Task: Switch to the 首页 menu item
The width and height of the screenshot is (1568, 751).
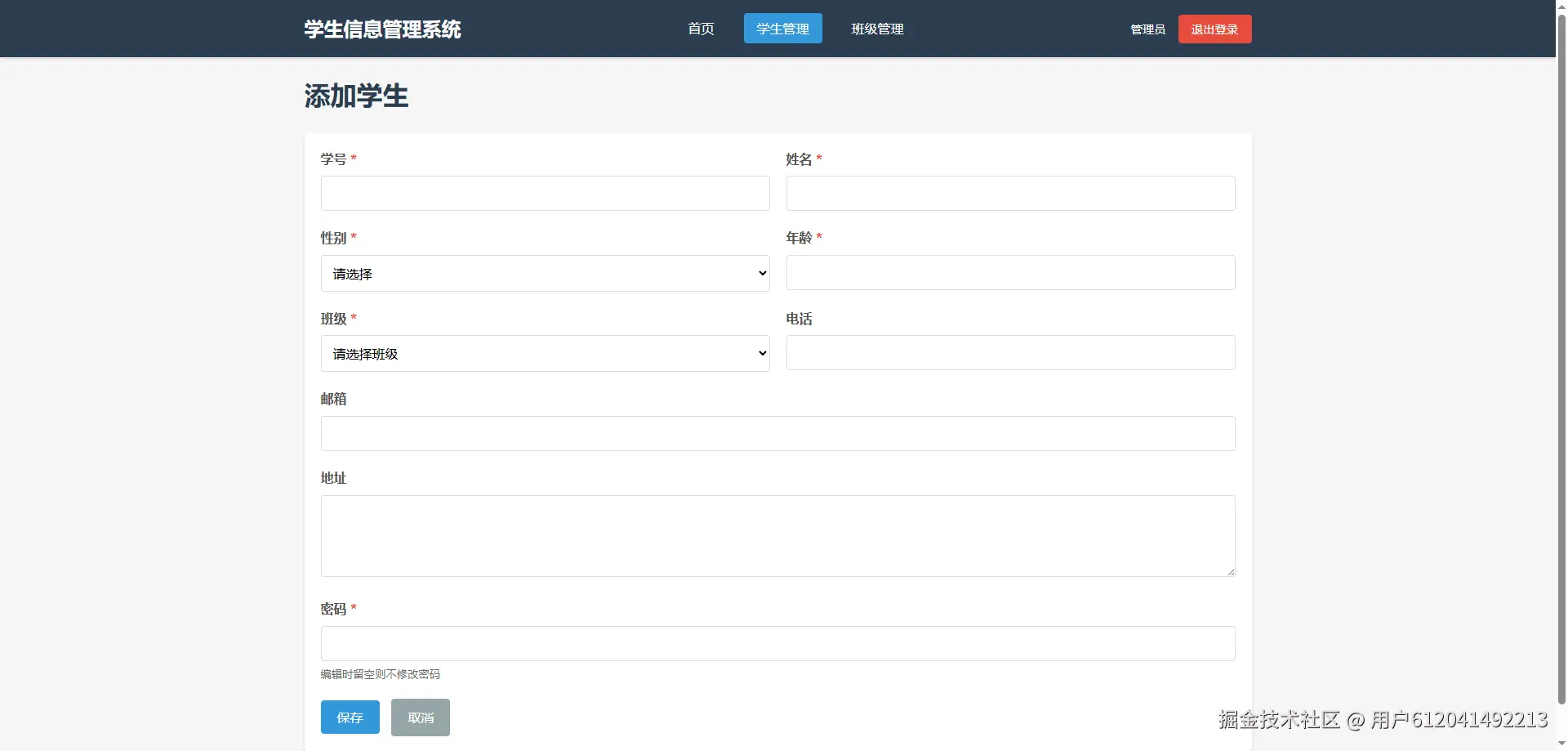Action: click(700, 29)
